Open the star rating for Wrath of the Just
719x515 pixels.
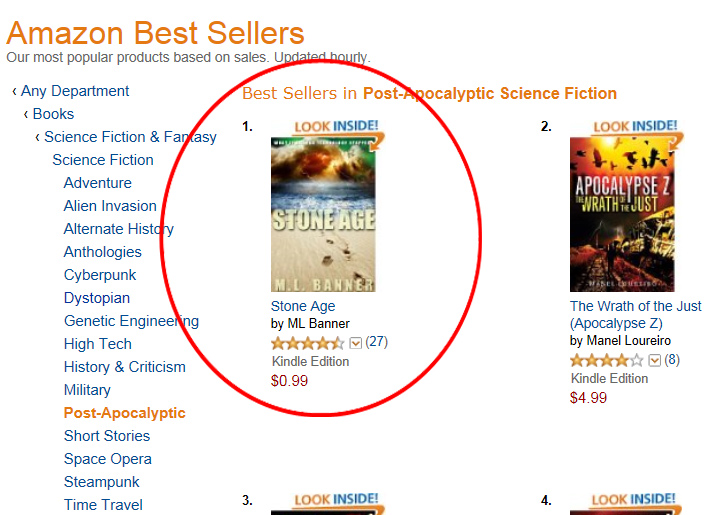[x=607, y=360]
